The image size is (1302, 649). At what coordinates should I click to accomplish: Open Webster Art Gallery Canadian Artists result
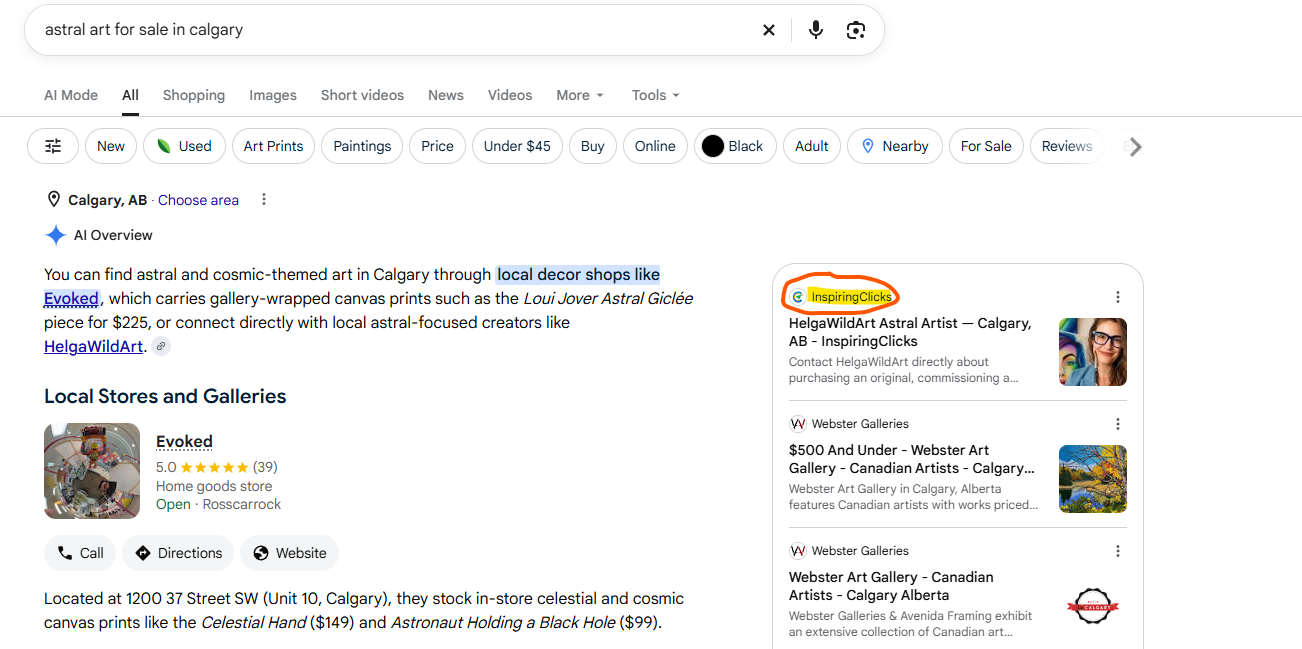(x=891, y=586)
